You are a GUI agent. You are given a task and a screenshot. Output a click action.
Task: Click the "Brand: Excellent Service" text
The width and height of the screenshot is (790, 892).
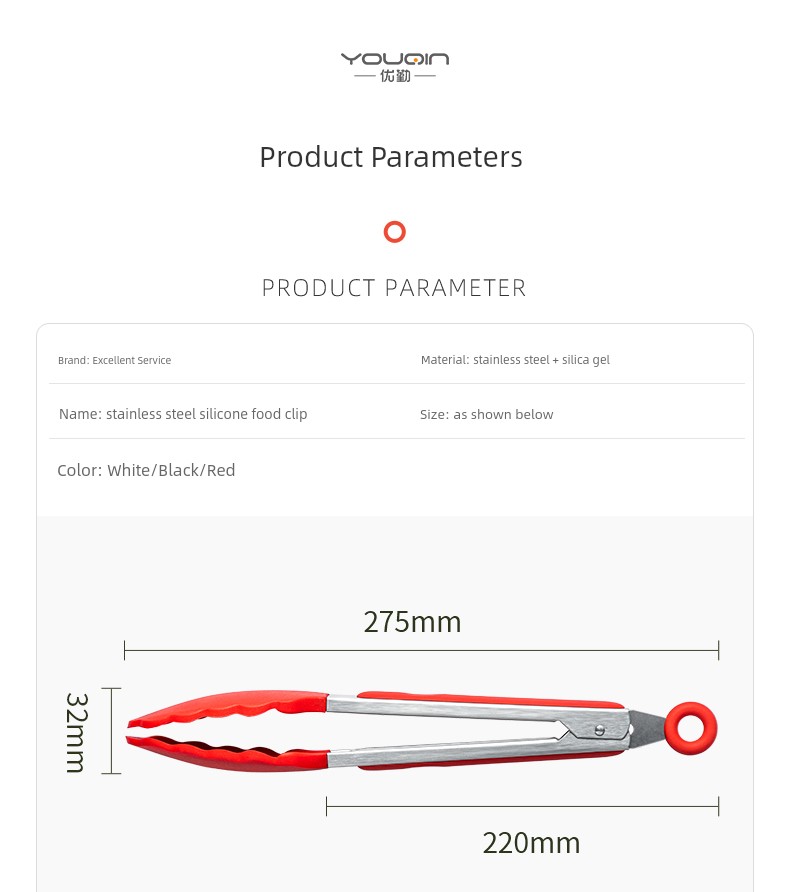(x=114, y=360)
